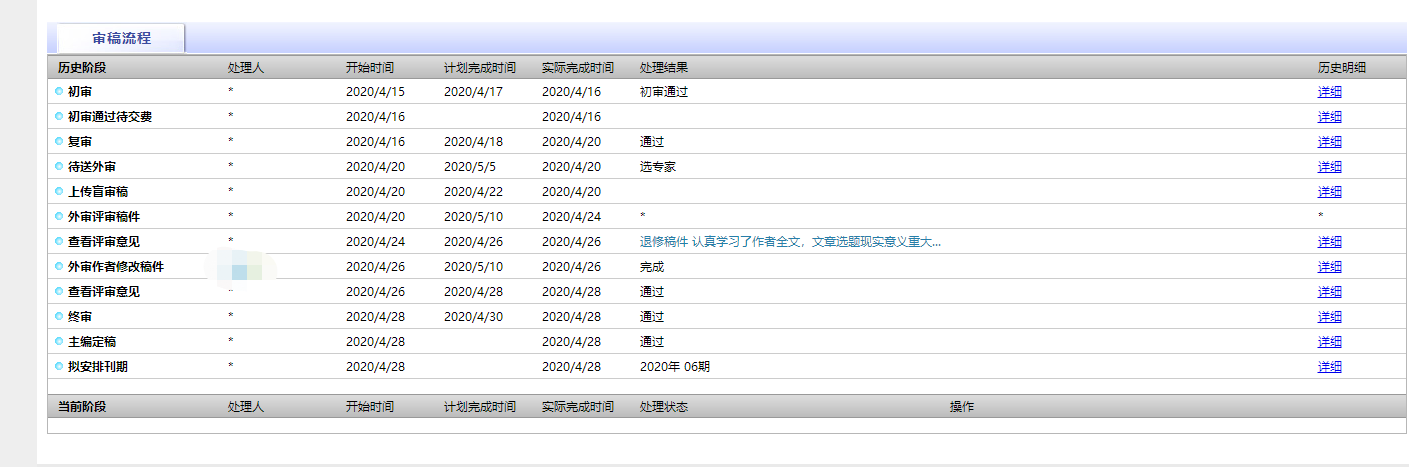Viewport: 1409px width, 467px height.
Task: Open 详细 for the 上传盲审稿 row
Action: pyautogui.click(x=1329, y=192)
